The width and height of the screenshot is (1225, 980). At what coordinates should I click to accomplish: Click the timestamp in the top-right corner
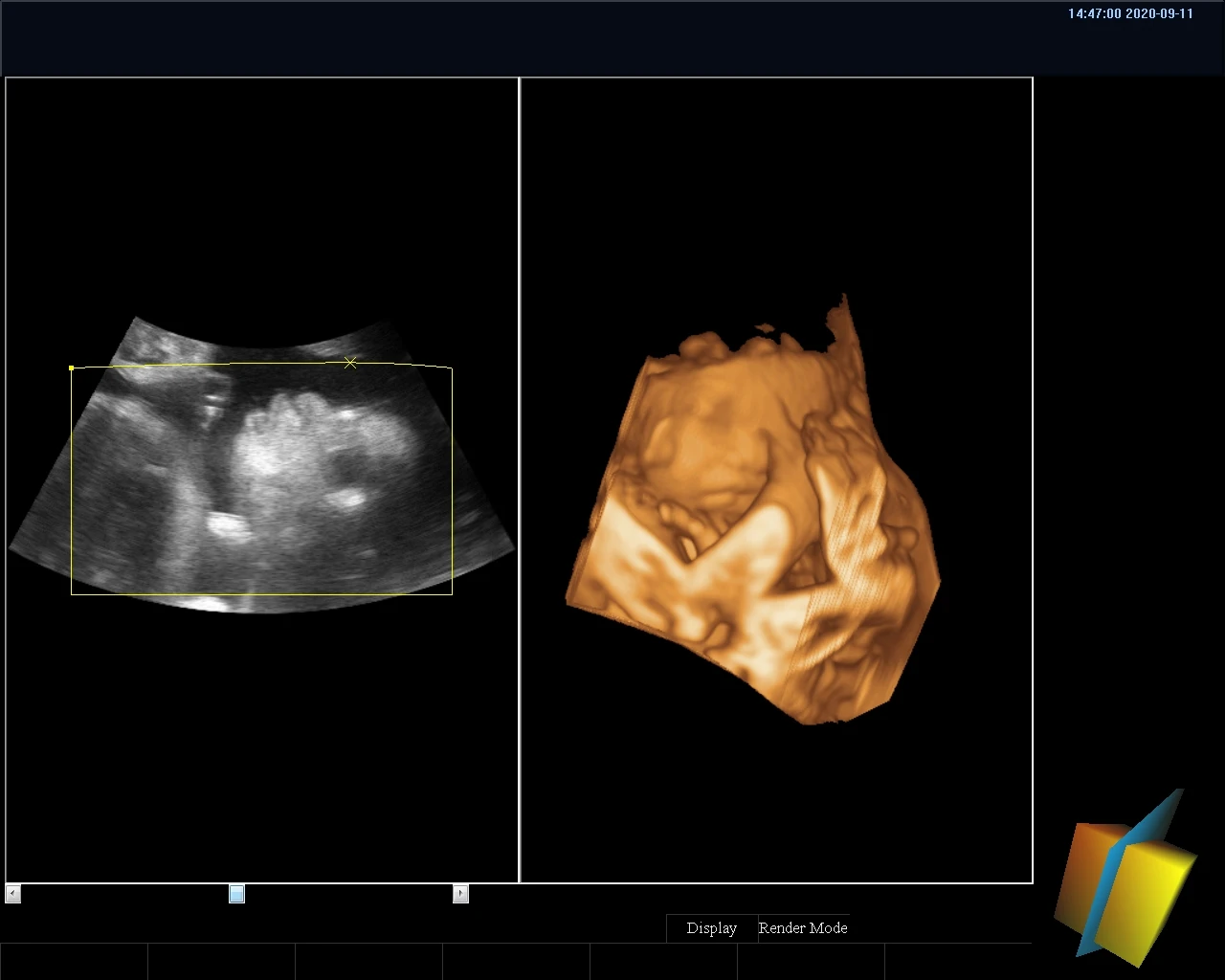click(x=1130, y=14)
